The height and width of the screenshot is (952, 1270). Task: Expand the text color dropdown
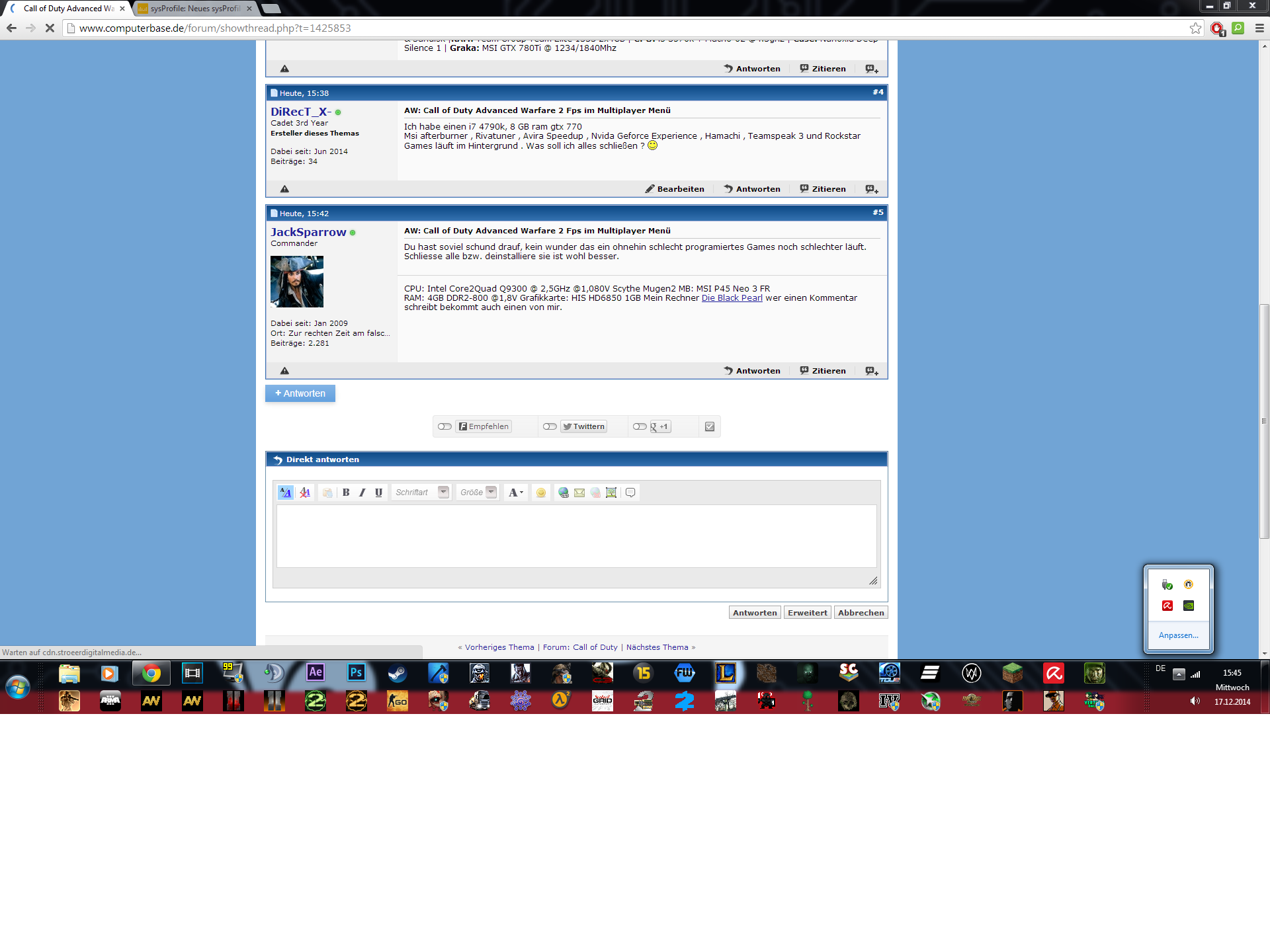pos(516,493)
